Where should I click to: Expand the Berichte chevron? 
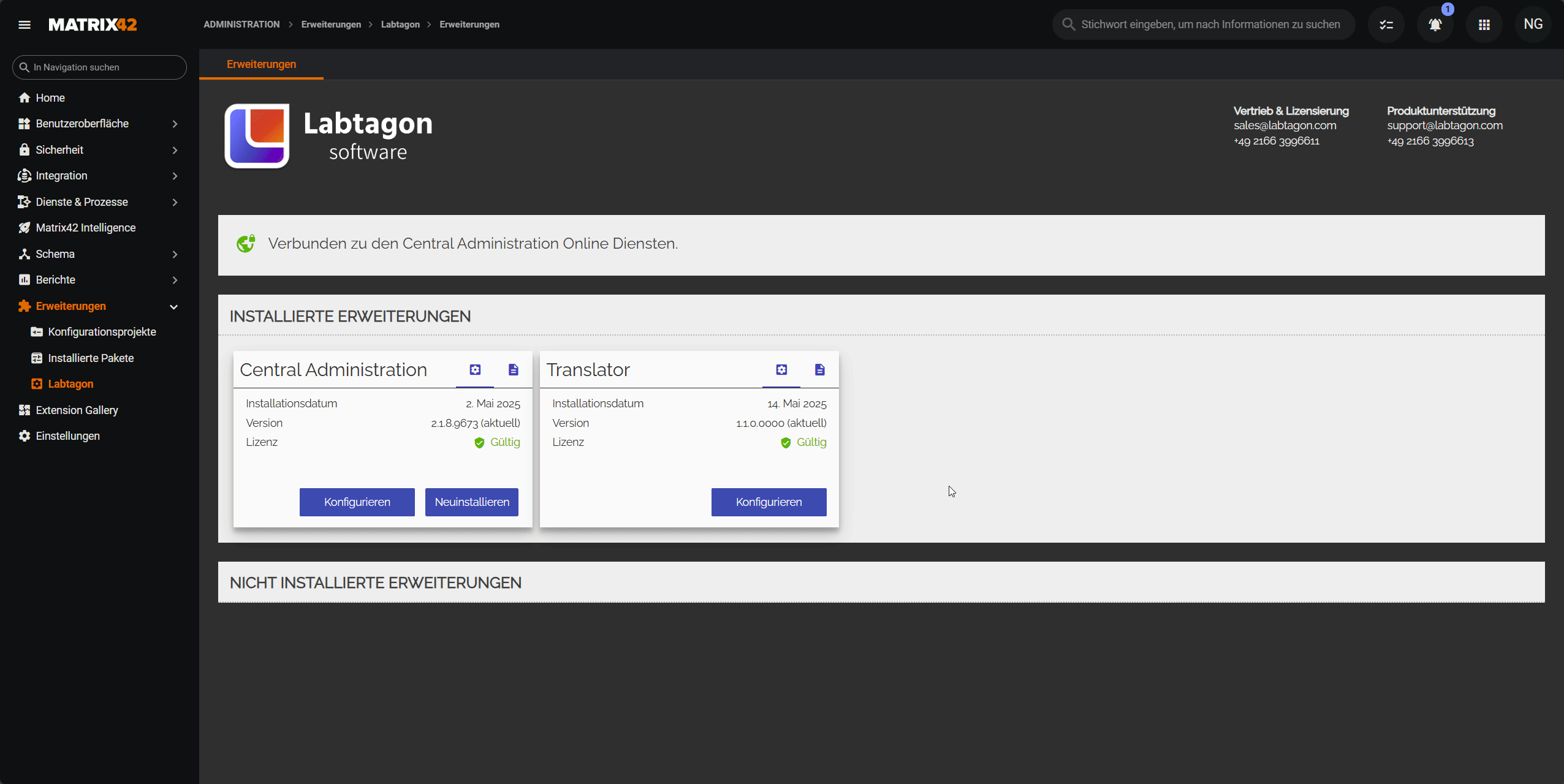point(175,280)
